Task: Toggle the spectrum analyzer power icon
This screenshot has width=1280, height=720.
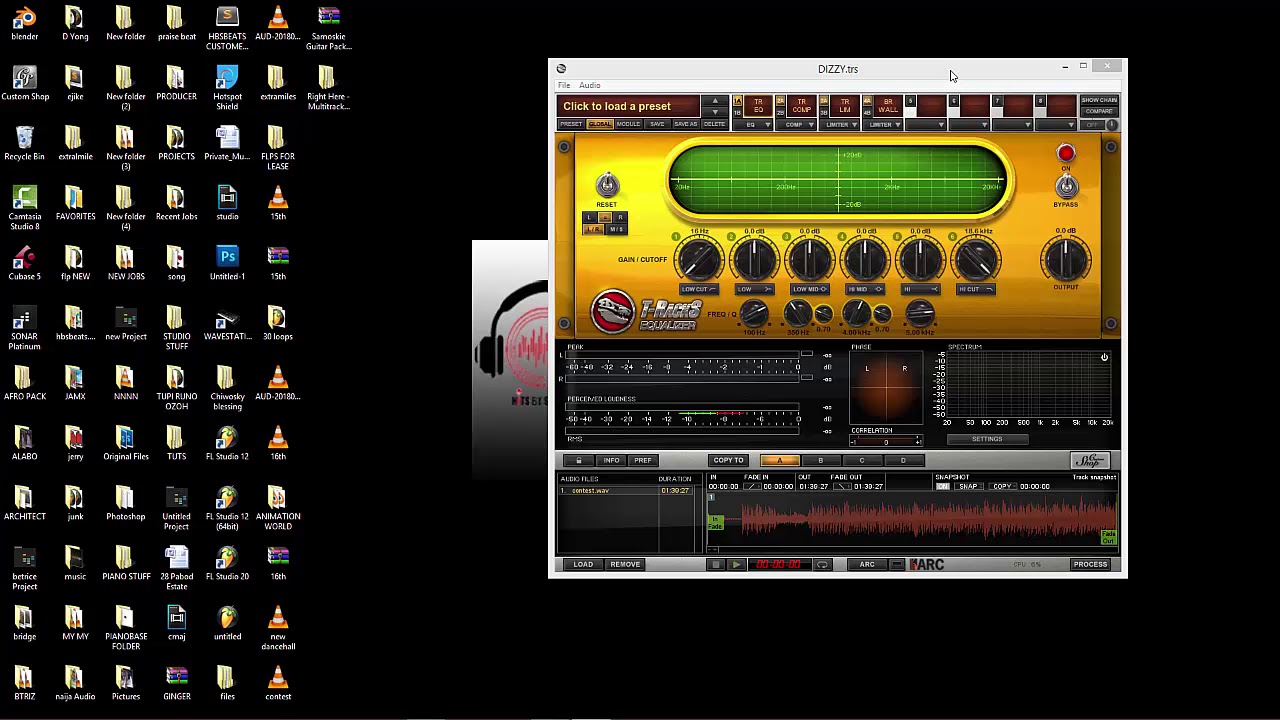Action: [x=1104, y=357]
